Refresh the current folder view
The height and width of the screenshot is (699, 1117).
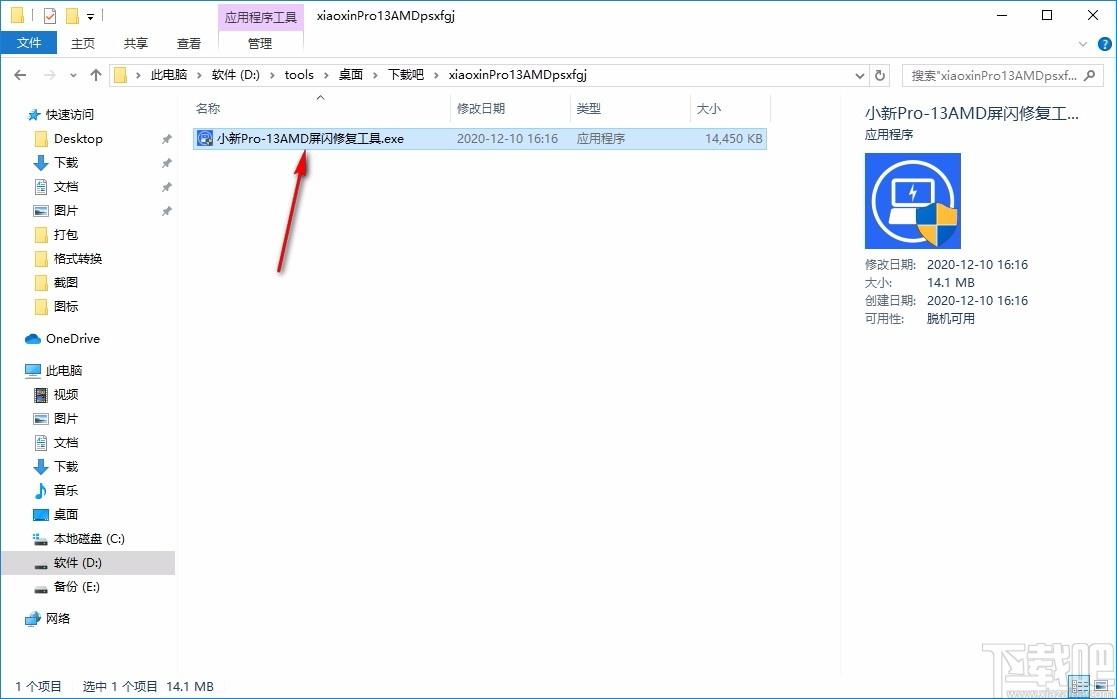pos(880,75)
